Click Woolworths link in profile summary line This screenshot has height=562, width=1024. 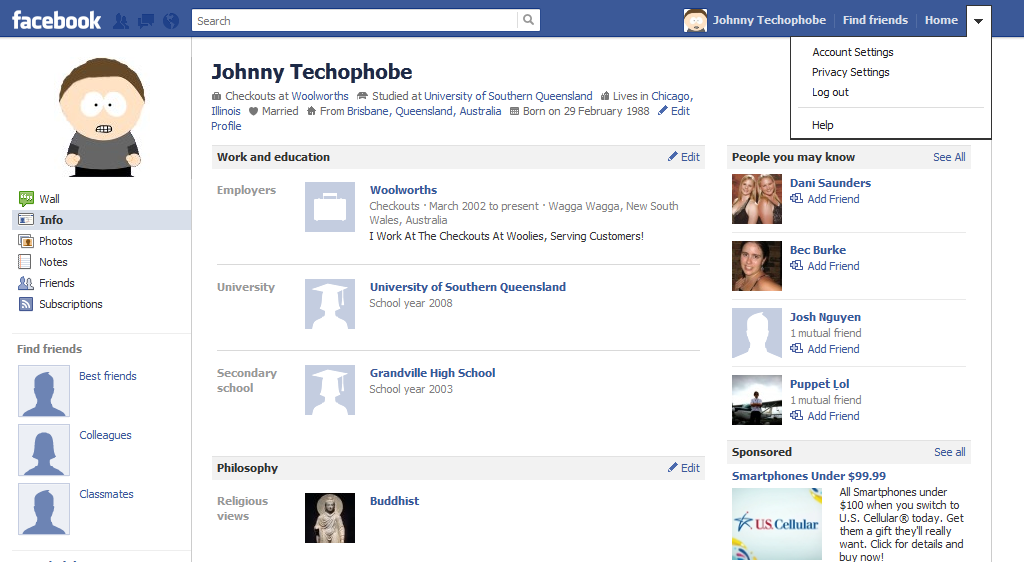pyautogui.click(x=320, y=96)
